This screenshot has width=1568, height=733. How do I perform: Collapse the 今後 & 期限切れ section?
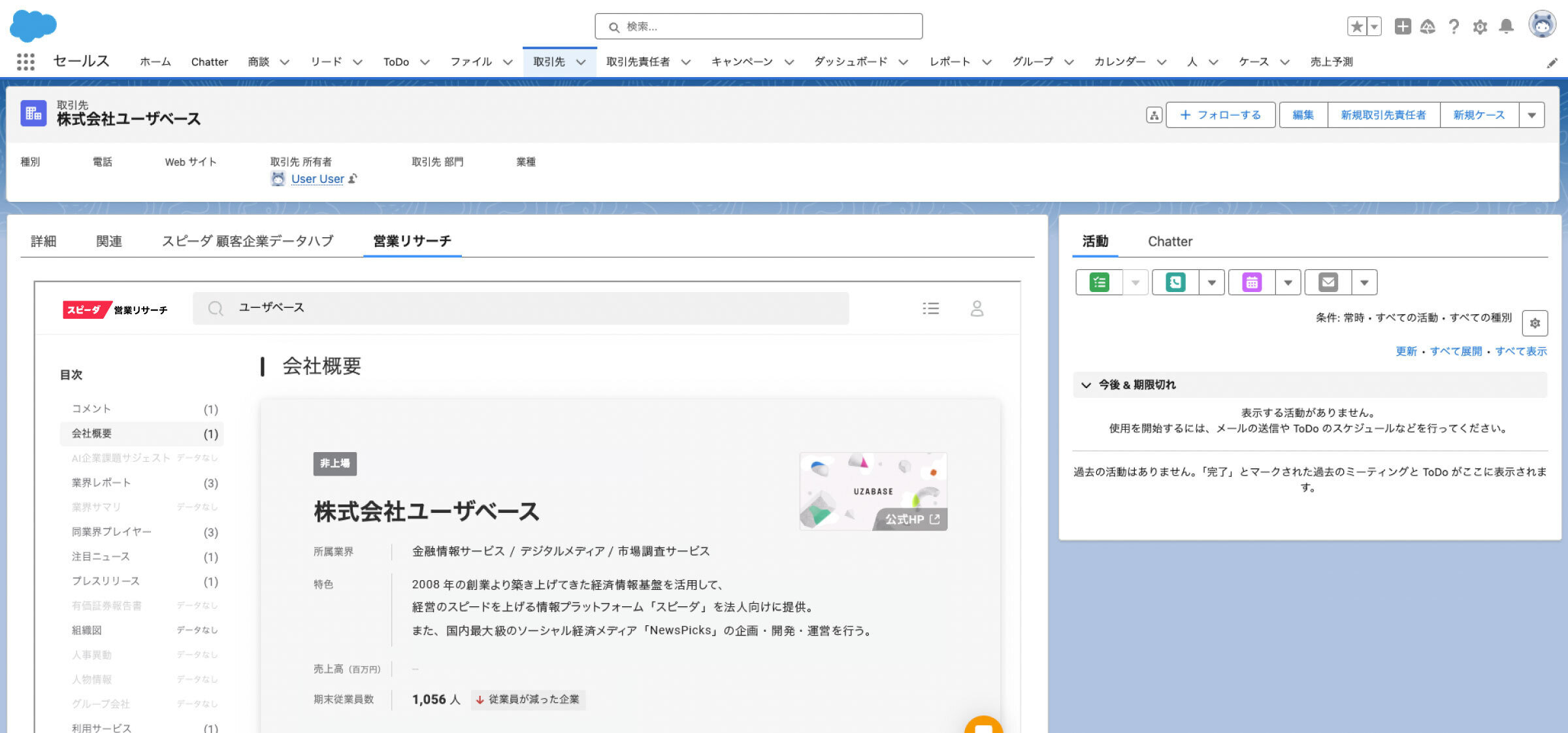[1087, 385]
